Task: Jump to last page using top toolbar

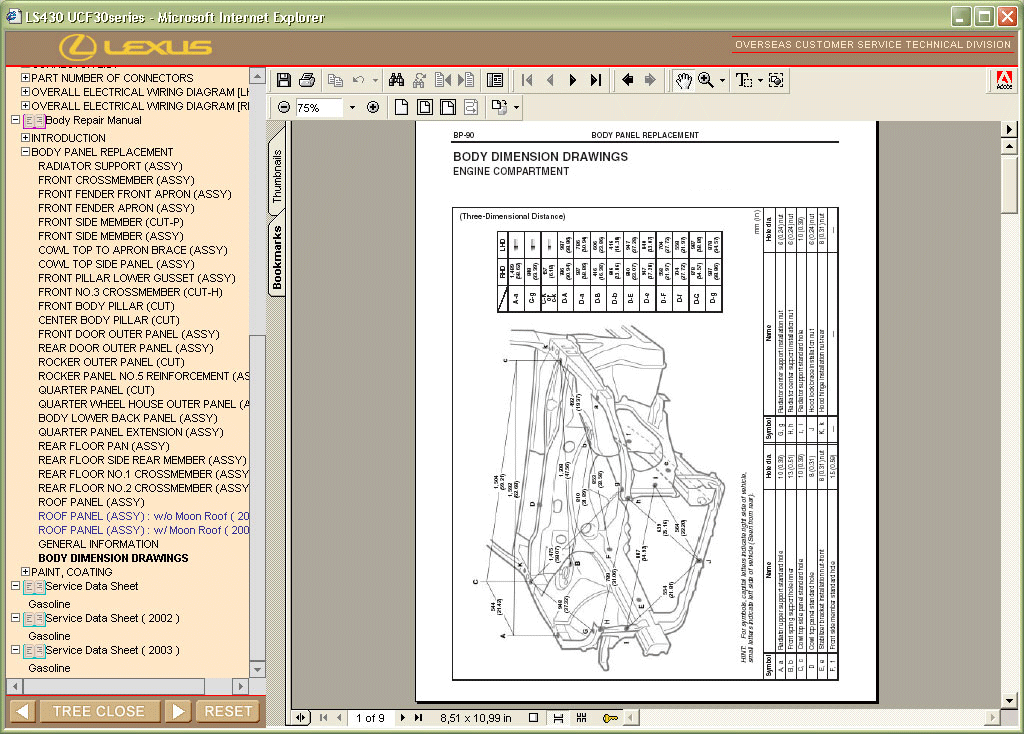Action: point(596,80)
